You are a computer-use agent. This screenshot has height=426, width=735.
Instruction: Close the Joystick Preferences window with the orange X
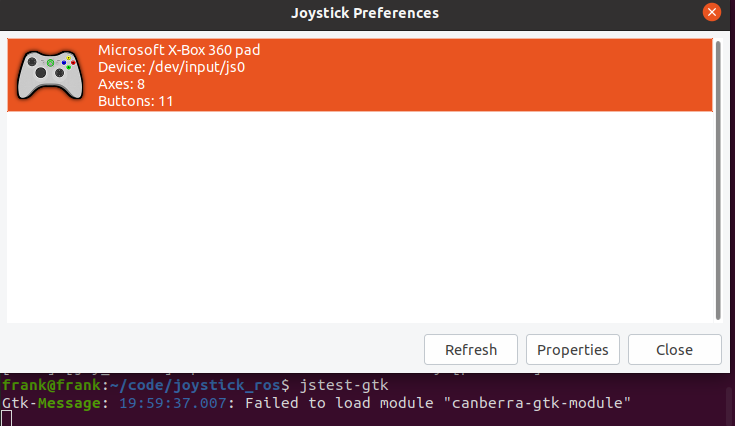[x=711, y=13]
